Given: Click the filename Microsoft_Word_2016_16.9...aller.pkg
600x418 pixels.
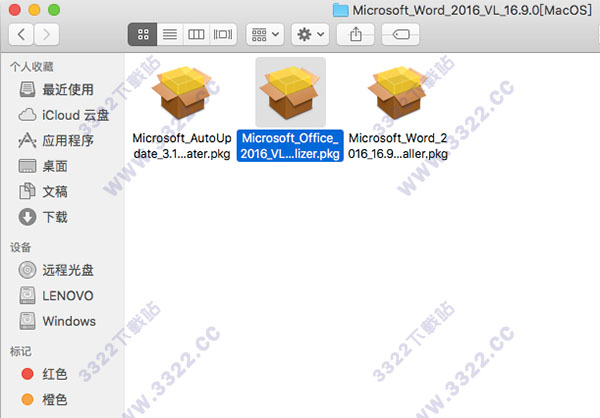Looking at the screenshot, I should [398, 146].
